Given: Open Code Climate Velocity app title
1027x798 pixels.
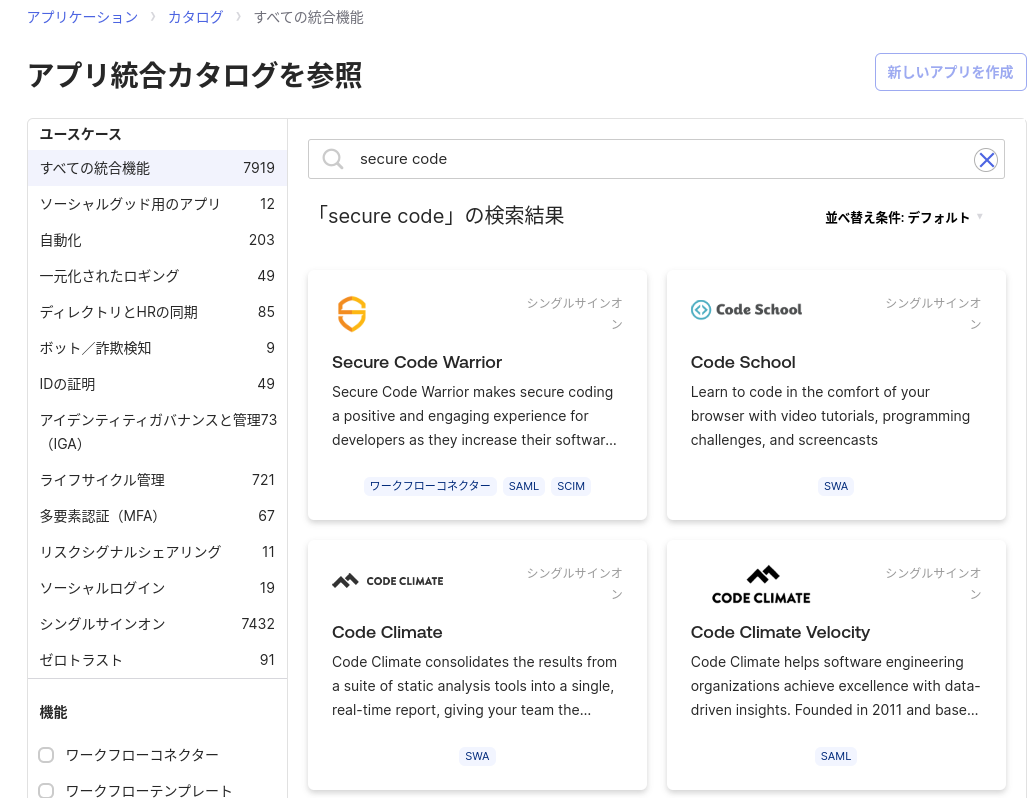Looking at the screenshot, I should pyautogui.click(x=780, y=632).
